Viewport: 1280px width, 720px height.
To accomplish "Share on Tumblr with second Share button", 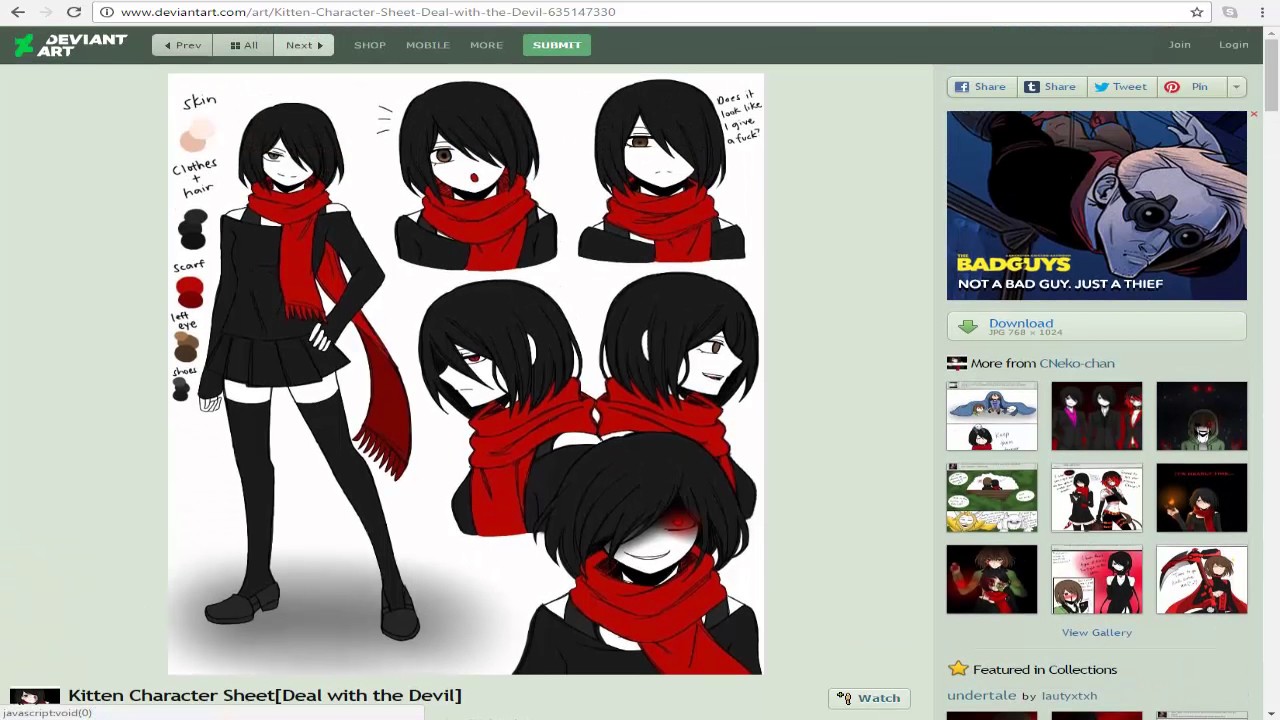I will click(x=1050, y=87).
